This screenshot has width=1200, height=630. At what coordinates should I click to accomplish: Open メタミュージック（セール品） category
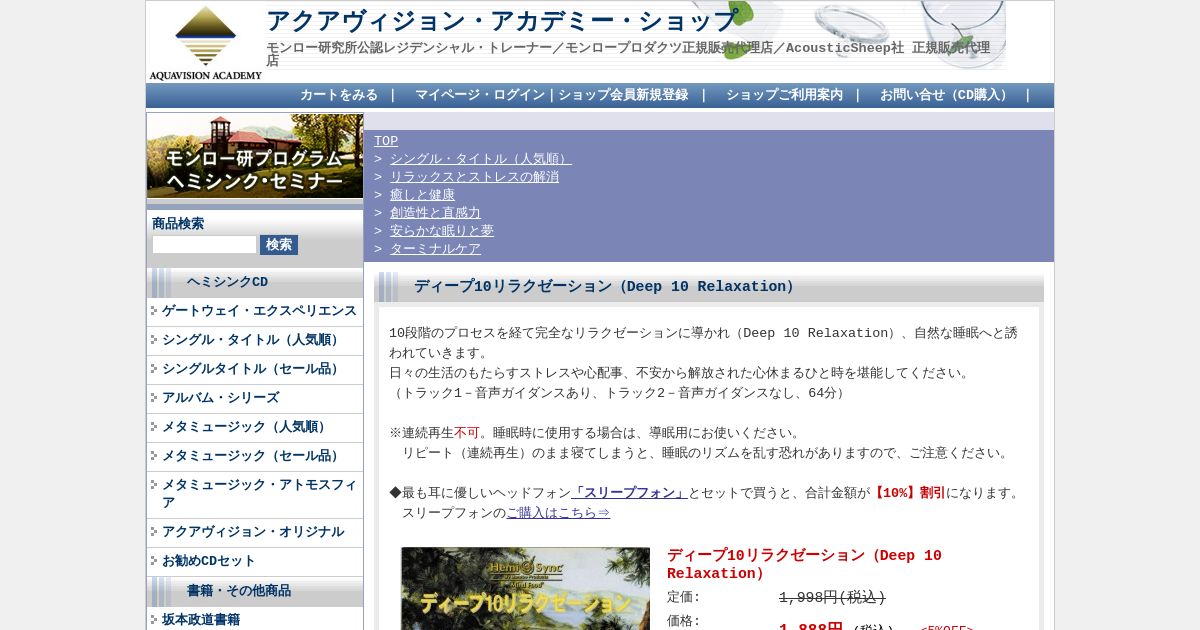[x=253, y=456]
